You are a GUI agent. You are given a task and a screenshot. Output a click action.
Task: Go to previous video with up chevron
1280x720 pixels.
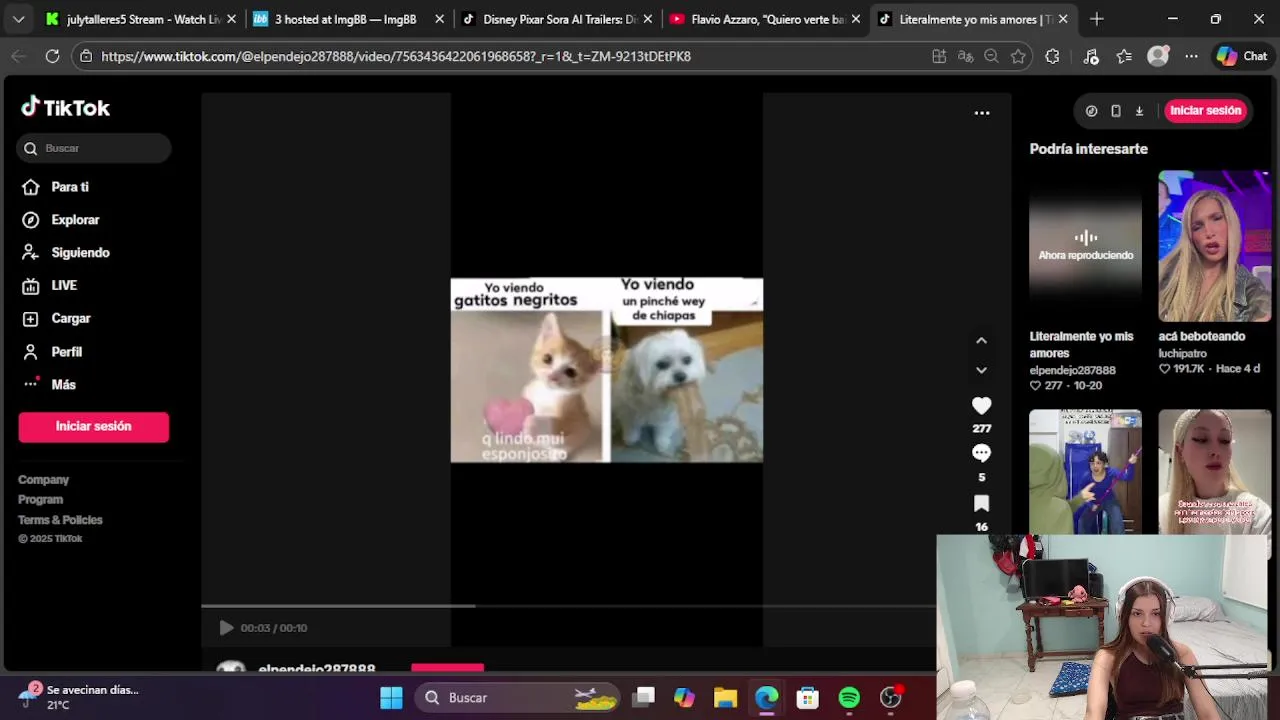pos(981,341)
